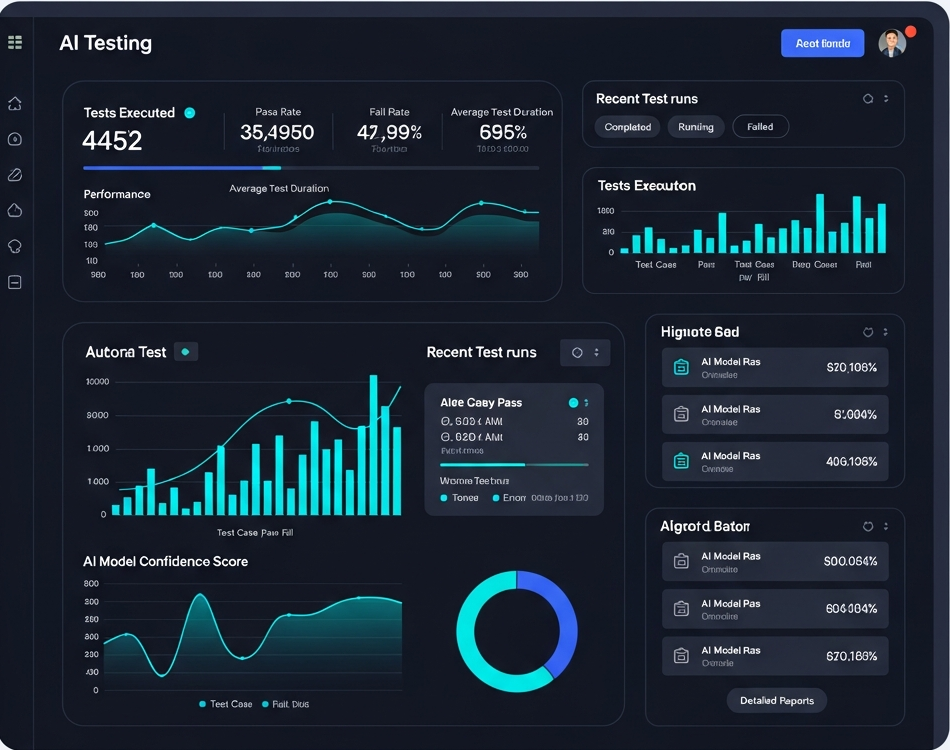This screenshot has height=750, width=950.
Task: Click the pen edit icon in the sidebar
Action: point(15,175)
